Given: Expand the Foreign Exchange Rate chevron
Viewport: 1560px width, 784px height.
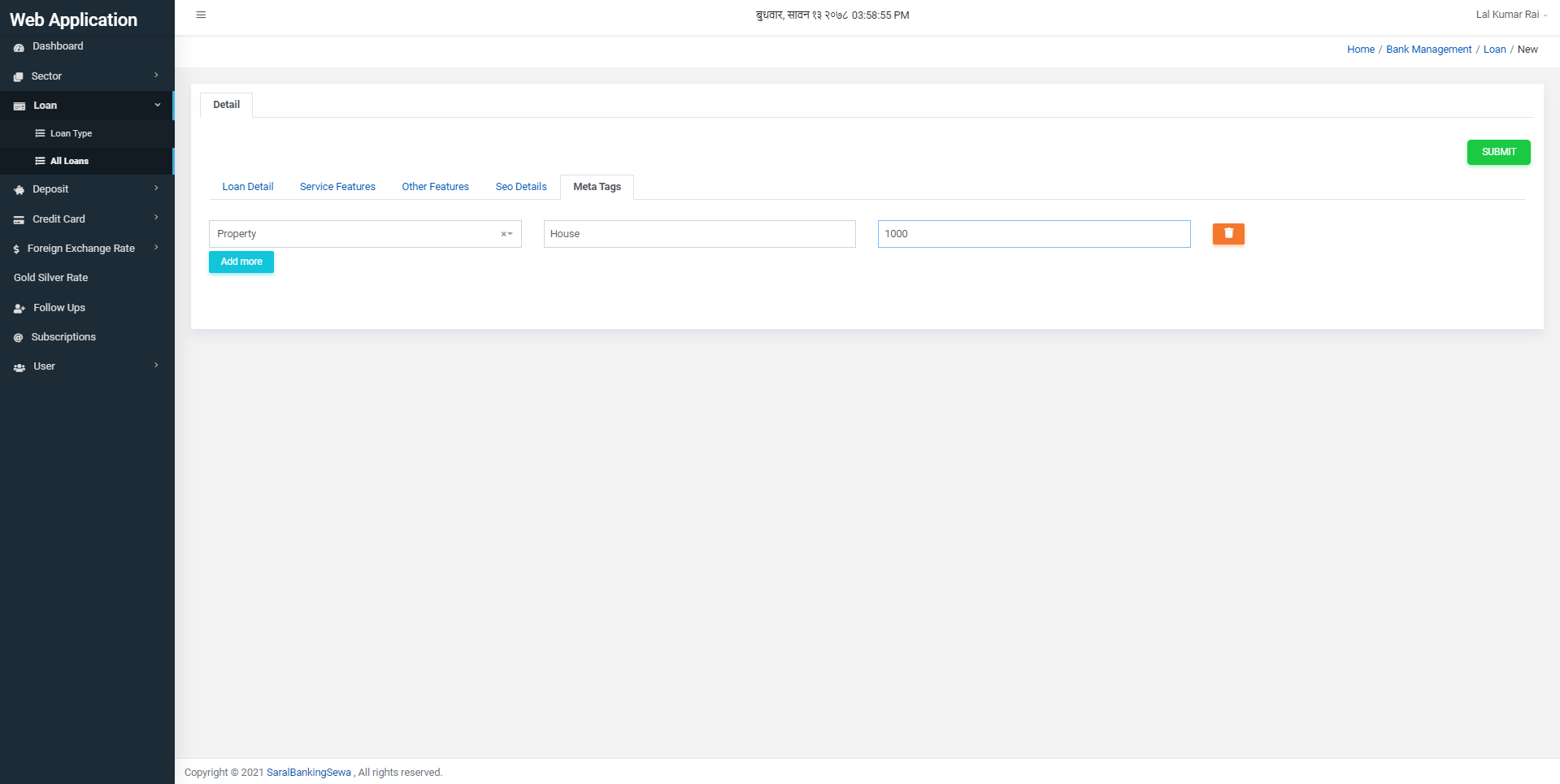Looking at the screenshot, I should pos(156,248).
